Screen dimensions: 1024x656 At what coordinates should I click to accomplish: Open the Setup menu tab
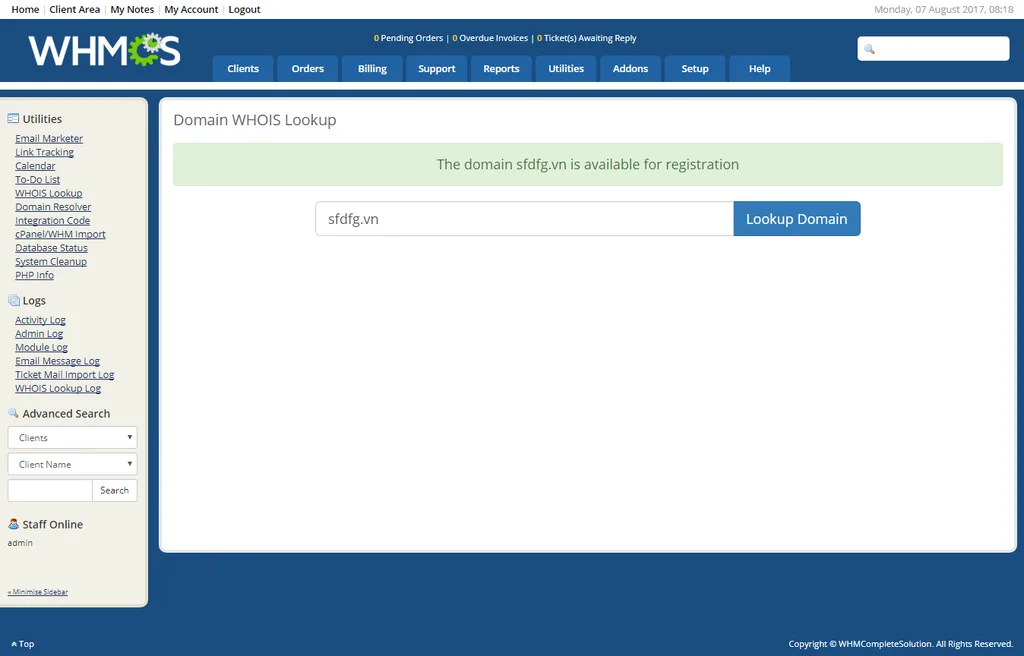(x=695, y=69)
